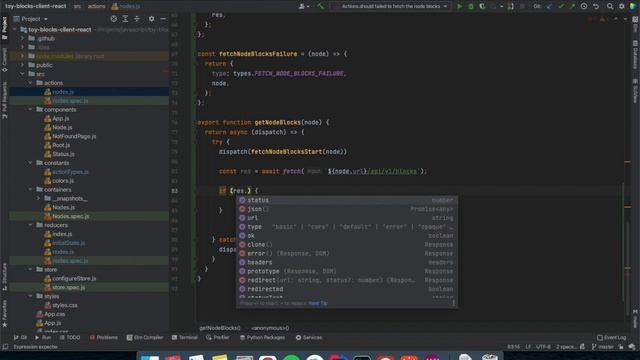Choose 'headers' completion suggestion

click(x=347, y=262)
